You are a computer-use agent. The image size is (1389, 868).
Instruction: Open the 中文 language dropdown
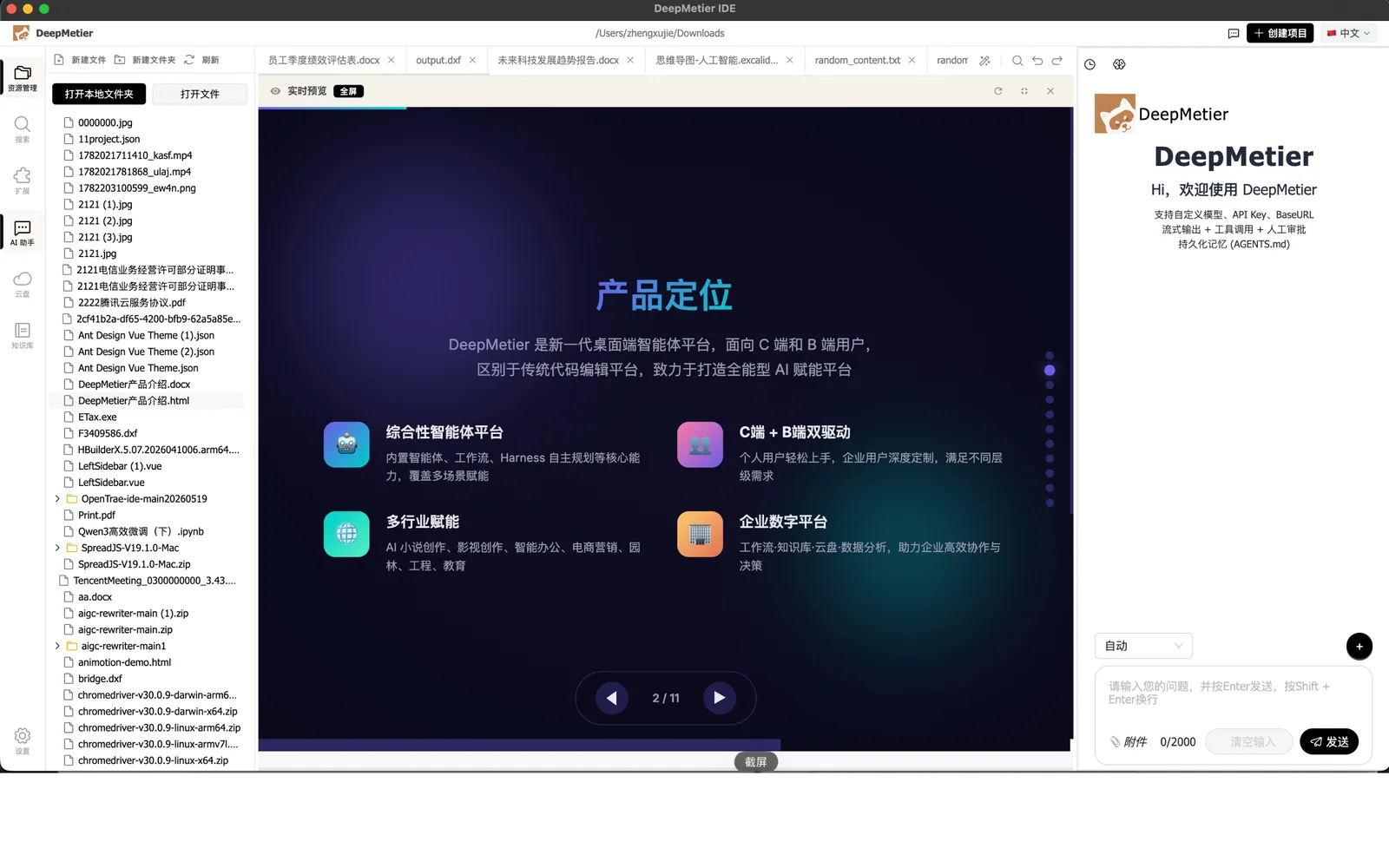(1348, 33)
